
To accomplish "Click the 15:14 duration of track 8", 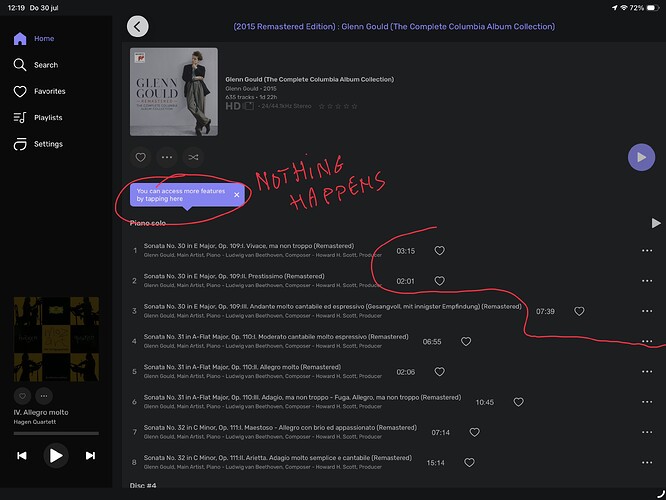I will click(x=436, y=463).
